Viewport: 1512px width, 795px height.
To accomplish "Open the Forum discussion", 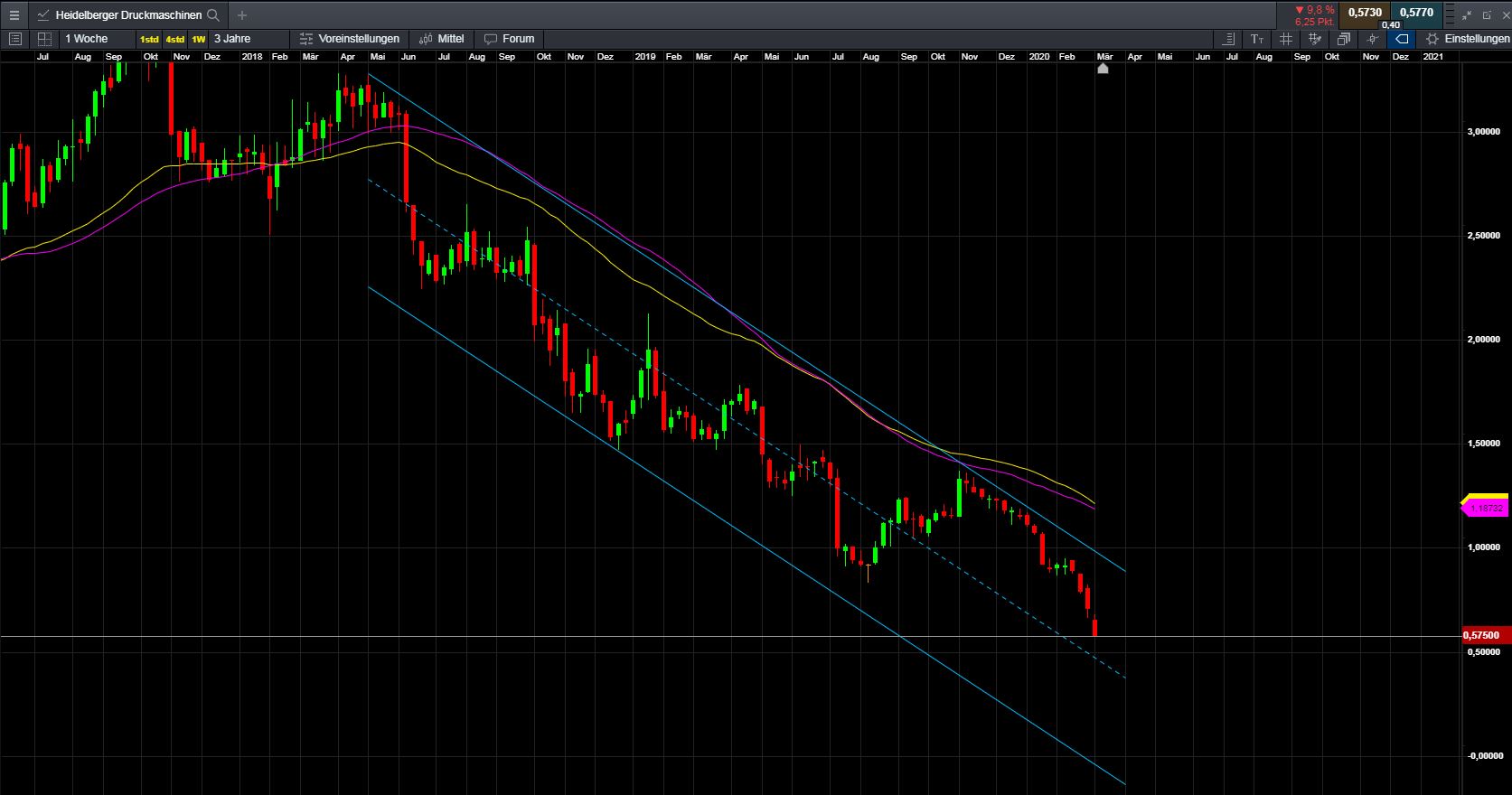I will [510, 39].
